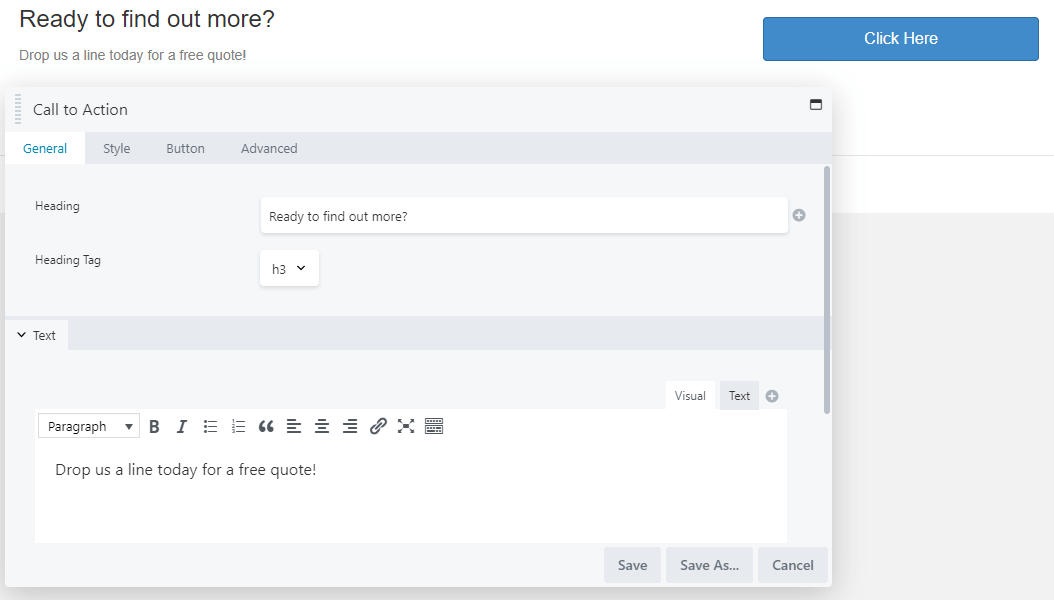Image resolution: width=1054 pixels, height=600 pixels.
Task: Switch editor to Text mode
Action: click(x=739, y=395)
